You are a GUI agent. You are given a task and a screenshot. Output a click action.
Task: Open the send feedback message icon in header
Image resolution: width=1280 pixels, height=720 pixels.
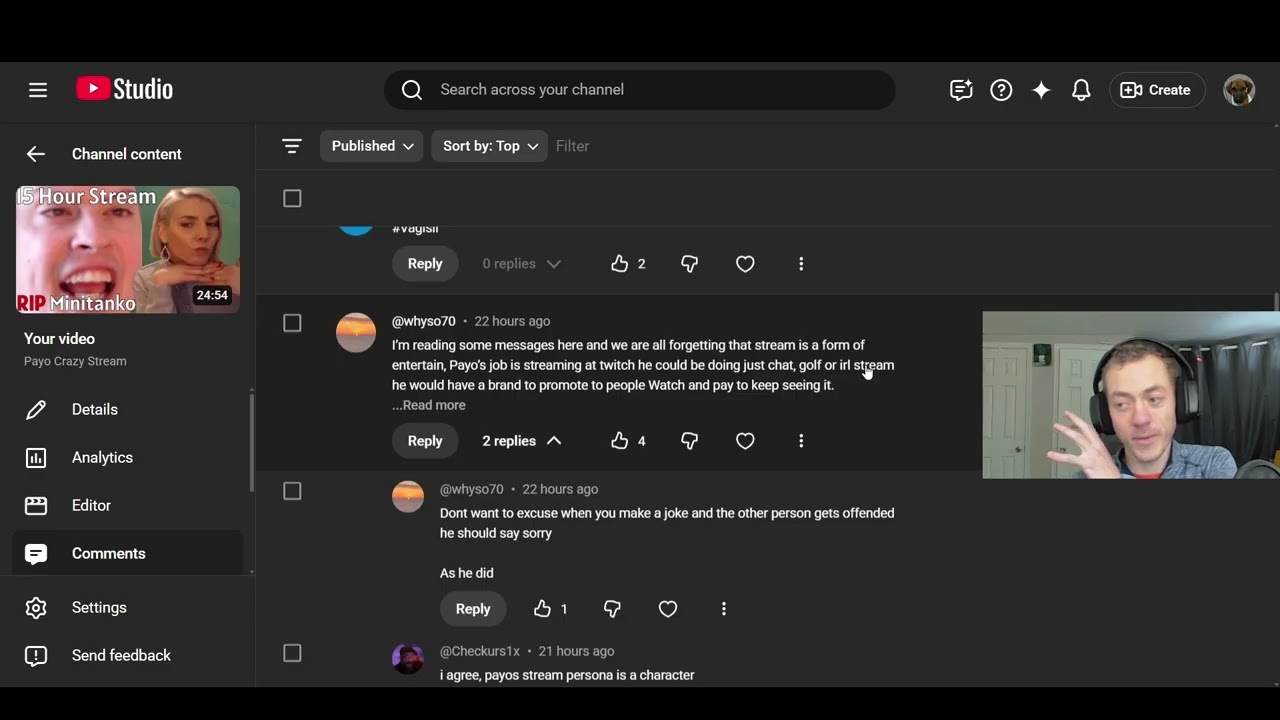point(961,90)
